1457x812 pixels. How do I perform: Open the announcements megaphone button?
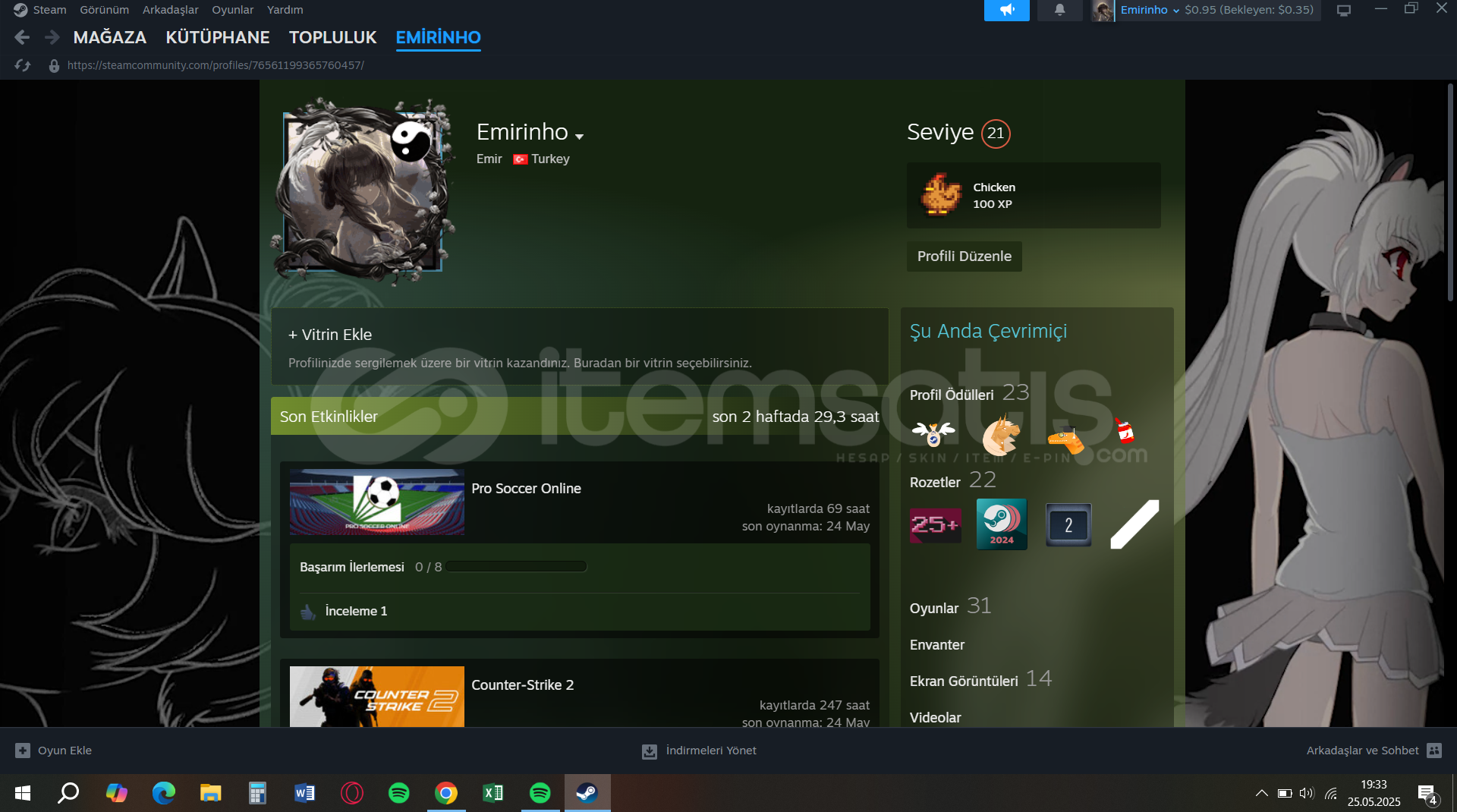[1006, 10]
